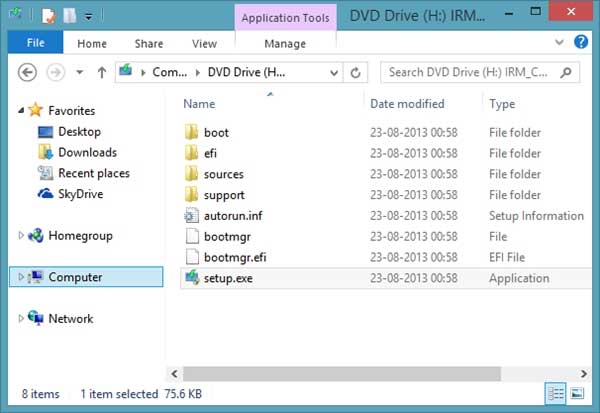Click the scroll right arrow
600x413 pixels.
tap(584, 374)
